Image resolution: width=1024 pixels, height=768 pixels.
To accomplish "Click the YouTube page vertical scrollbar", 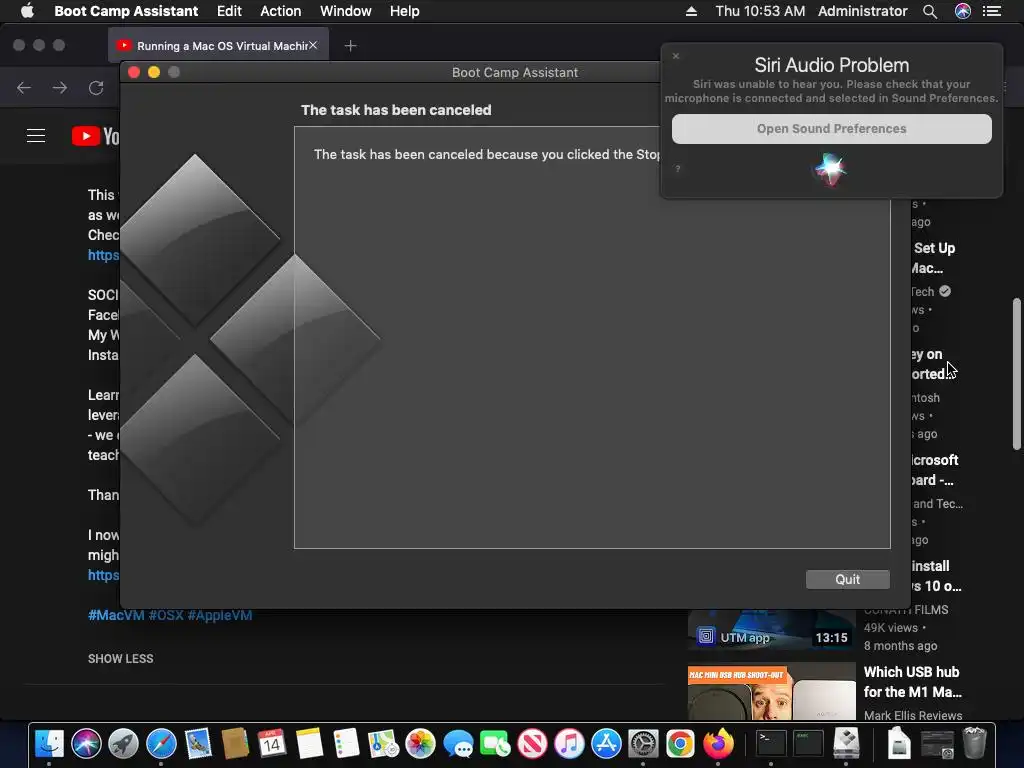I will coord(1017,374).
